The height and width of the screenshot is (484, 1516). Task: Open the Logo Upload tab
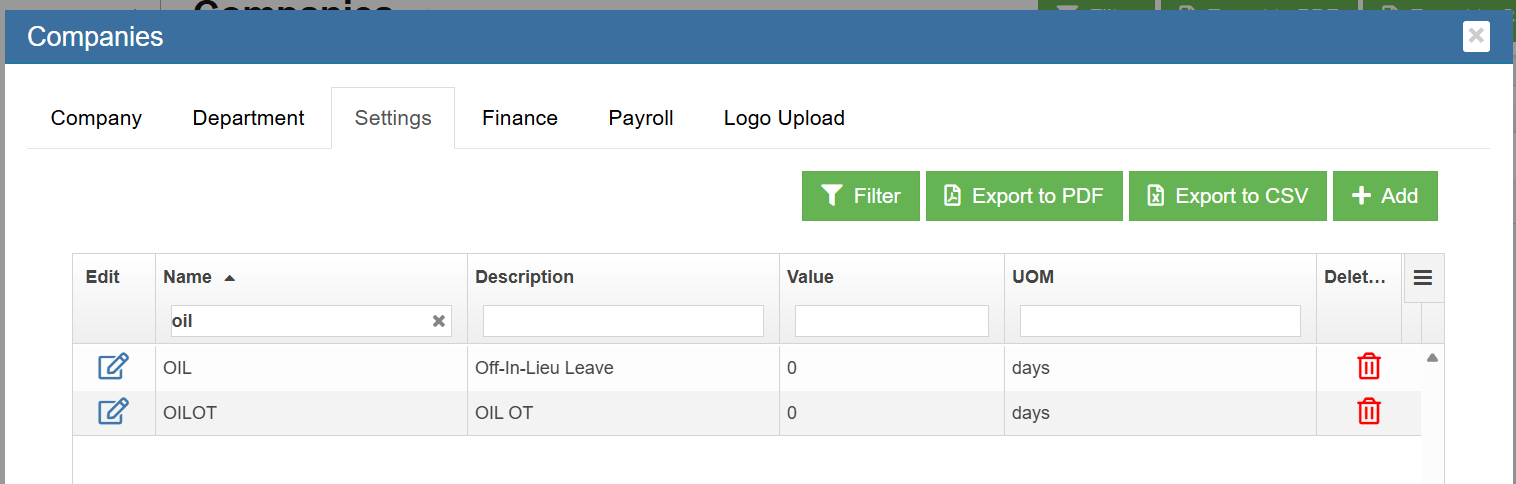click(x=784, y=118)
